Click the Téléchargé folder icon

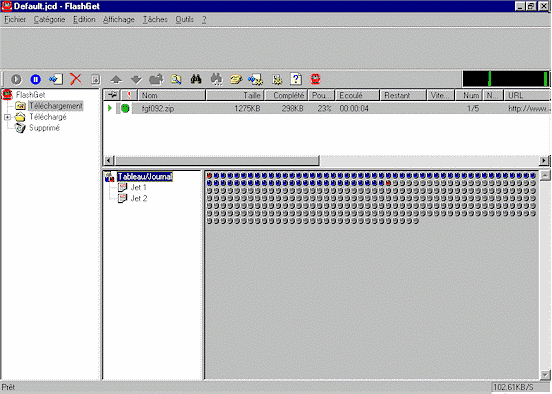pyautogui.click(x=20, y=117)
